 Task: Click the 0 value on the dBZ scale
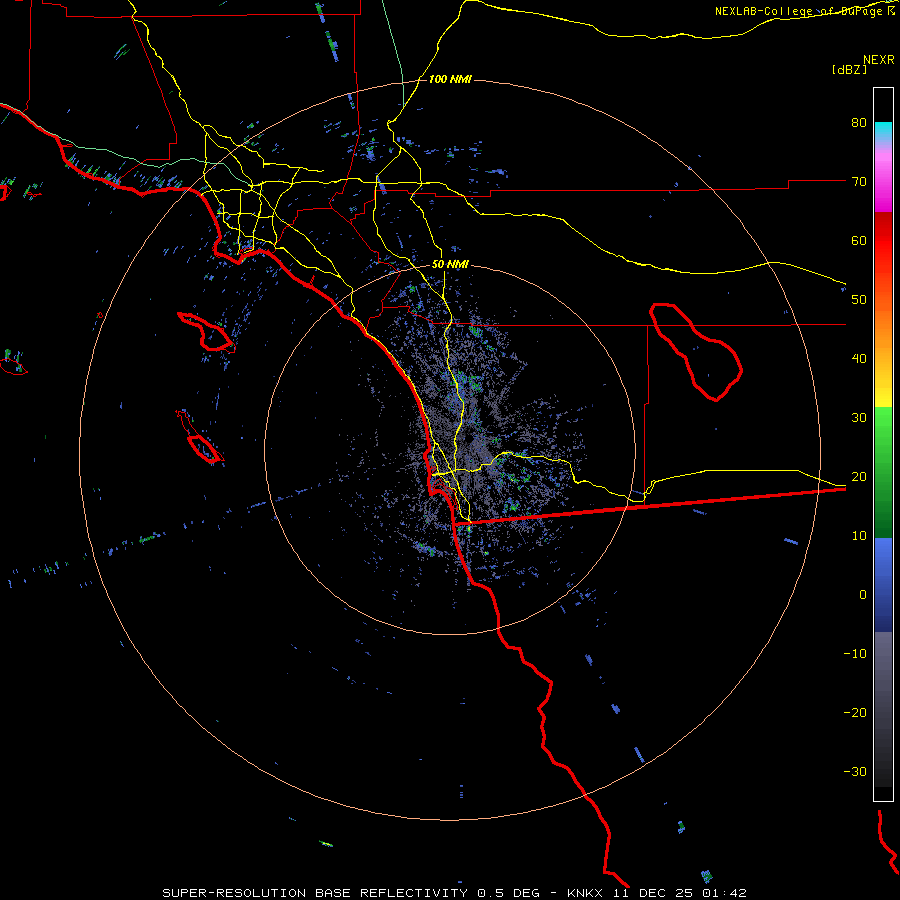863,595
